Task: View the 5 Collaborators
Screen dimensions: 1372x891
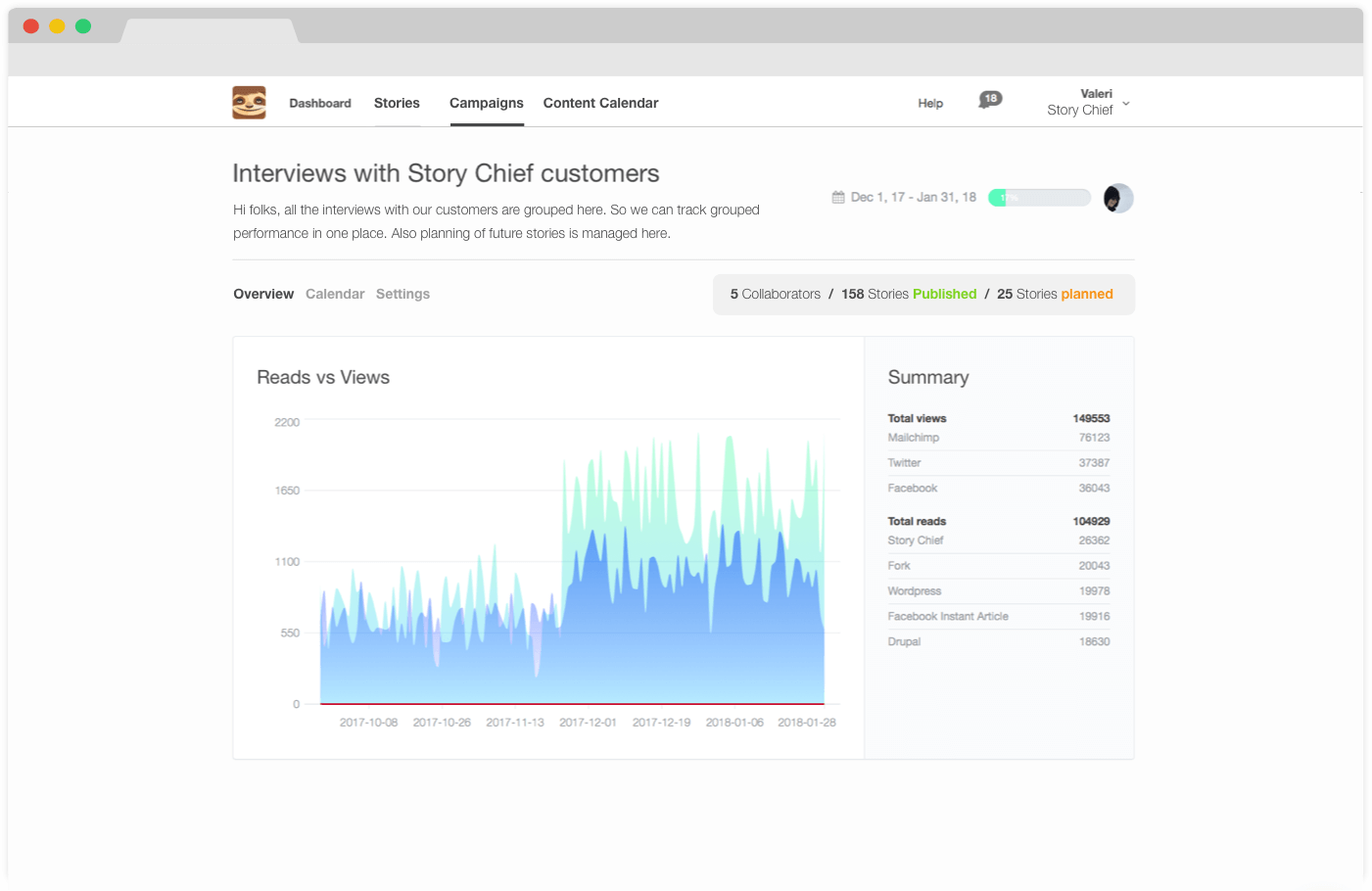Action: point(776,294)
